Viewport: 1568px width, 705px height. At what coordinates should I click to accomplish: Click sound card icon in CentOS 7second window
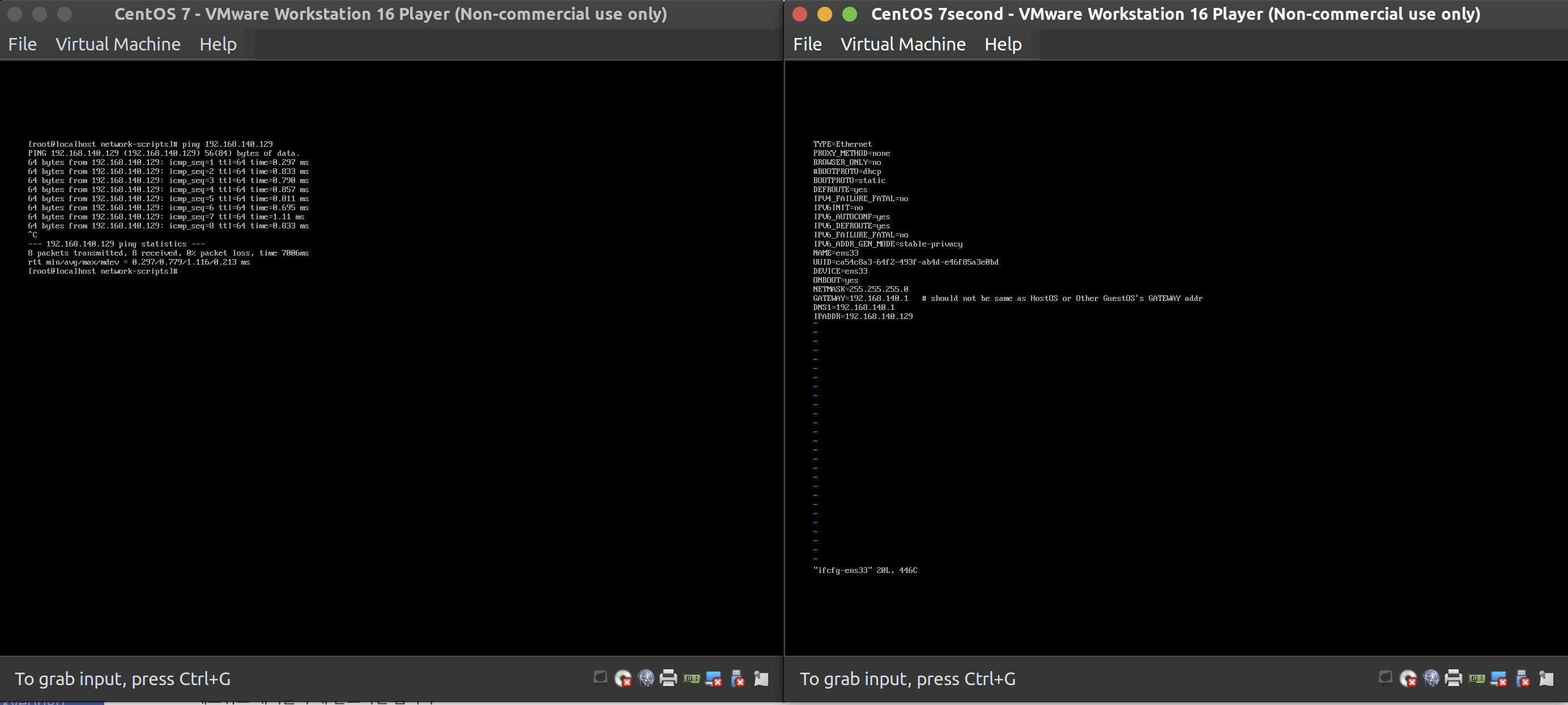[1477, 678]
